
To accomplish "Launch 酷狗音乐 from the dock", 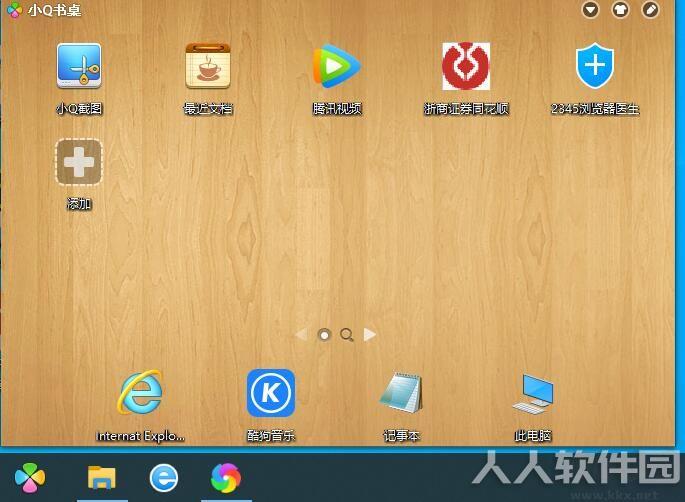I will 271,392.
